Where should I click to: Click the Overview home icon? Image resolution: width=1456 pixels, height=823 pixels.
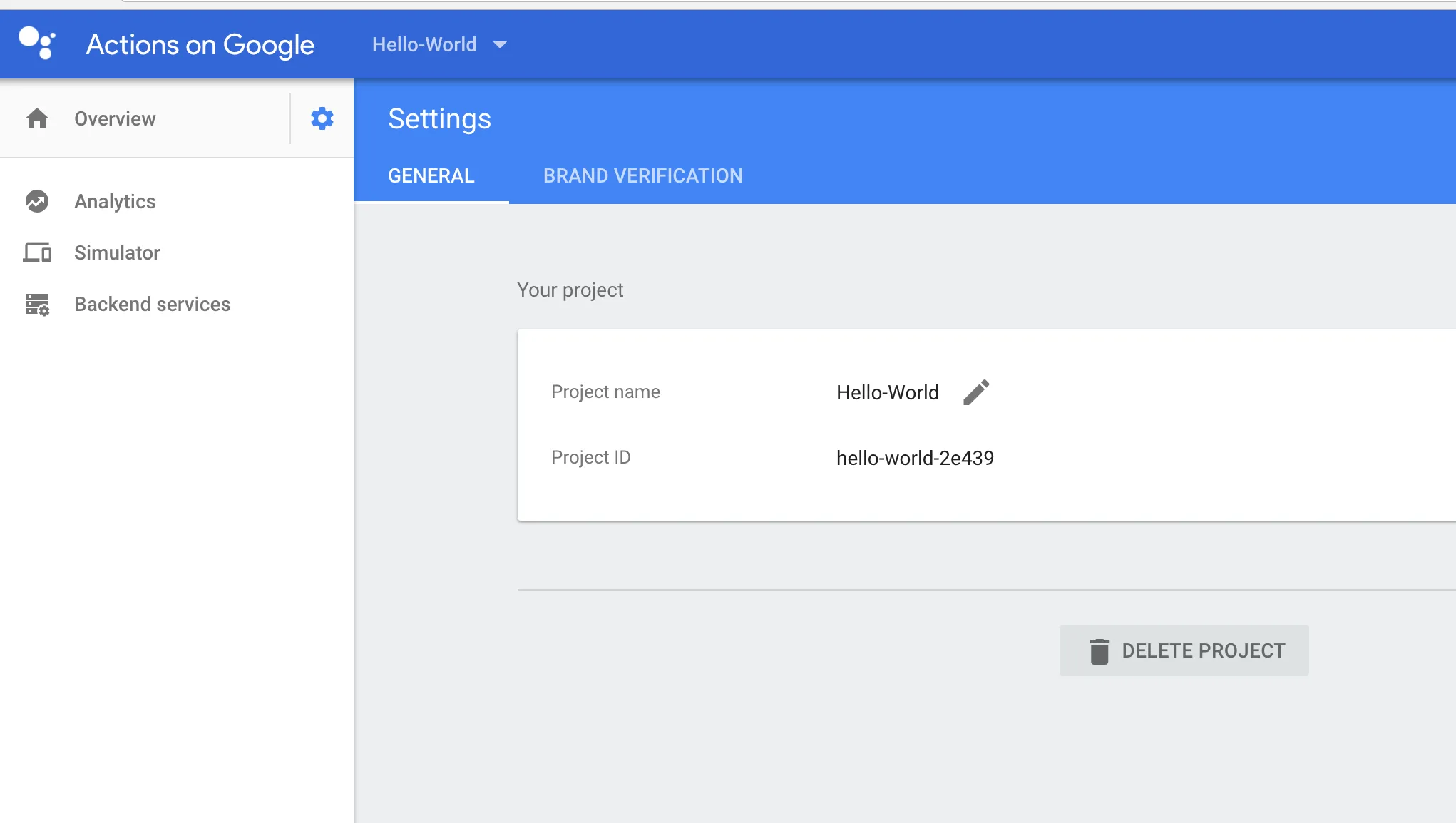pyautogui.click(x=37, y=118)
